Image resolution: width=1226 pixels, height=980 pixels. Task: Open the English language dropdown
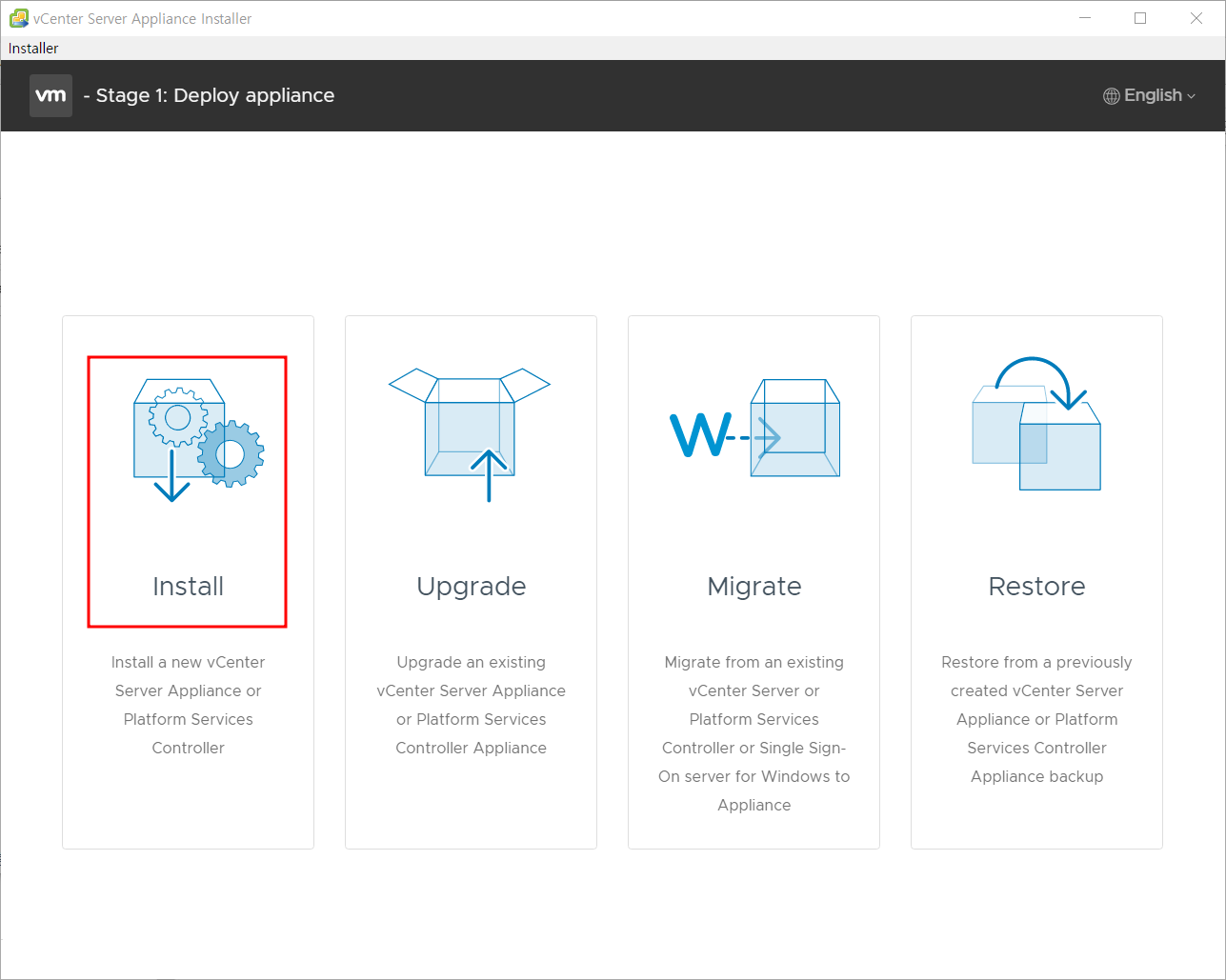pyautogui.click(x=1150, y=95)
